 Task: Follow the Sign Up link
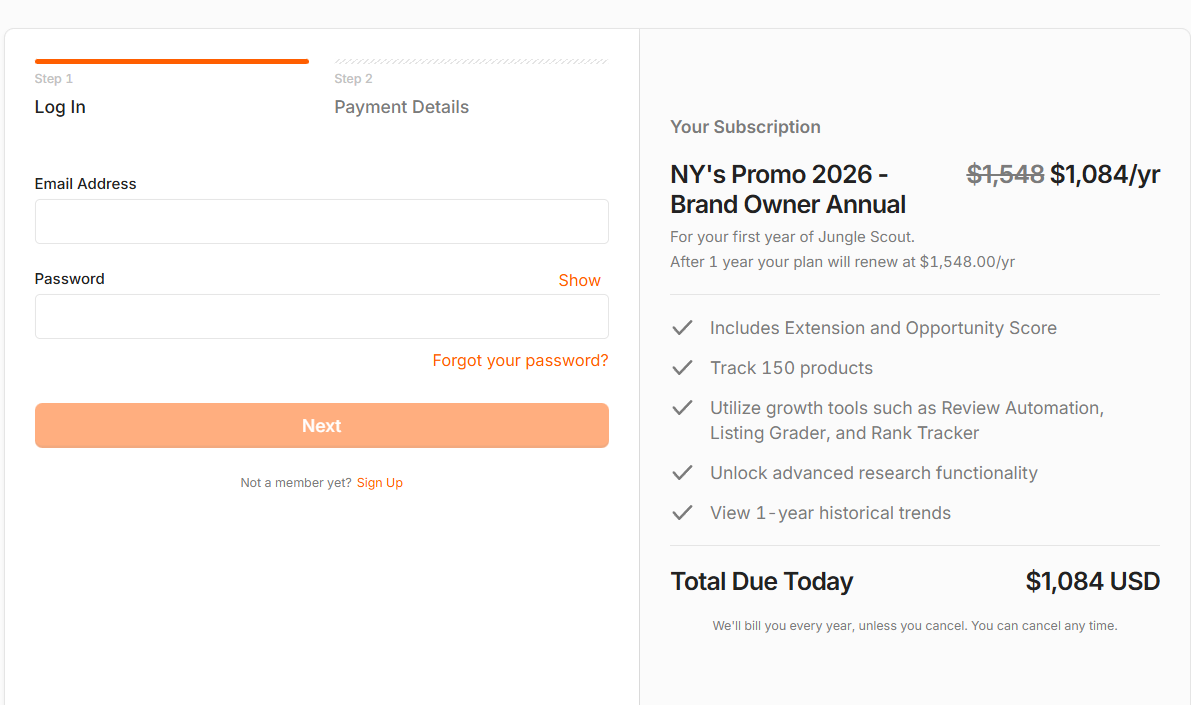click(380, 483)
